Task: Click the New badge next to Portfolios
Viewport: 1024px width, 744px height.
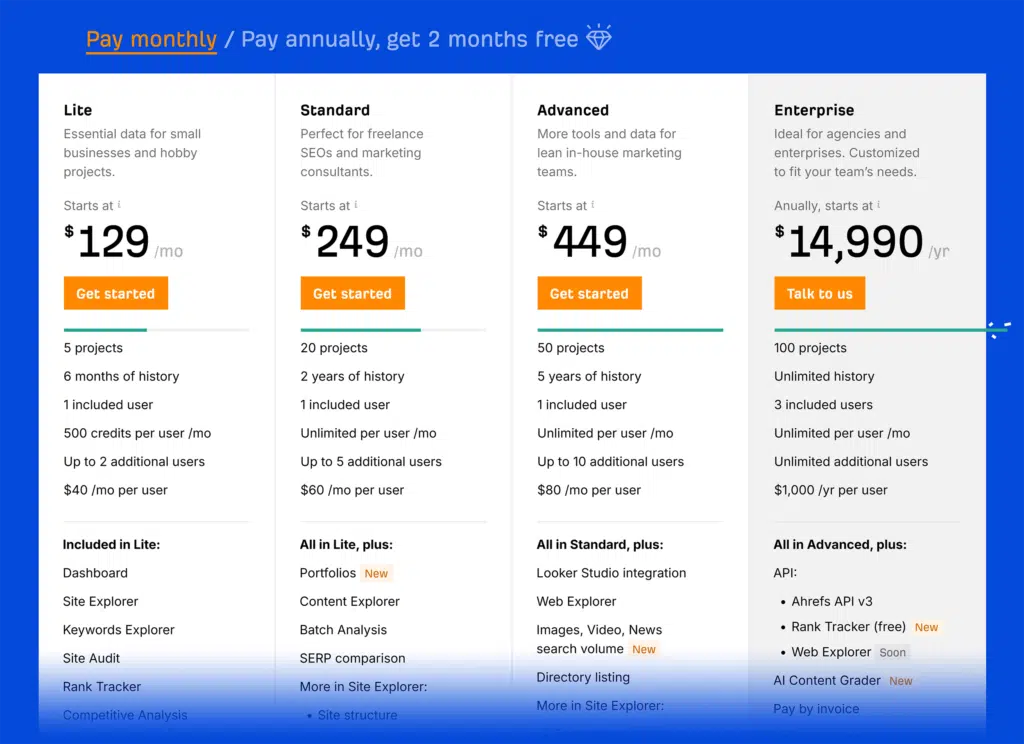Action: (376, 573)
